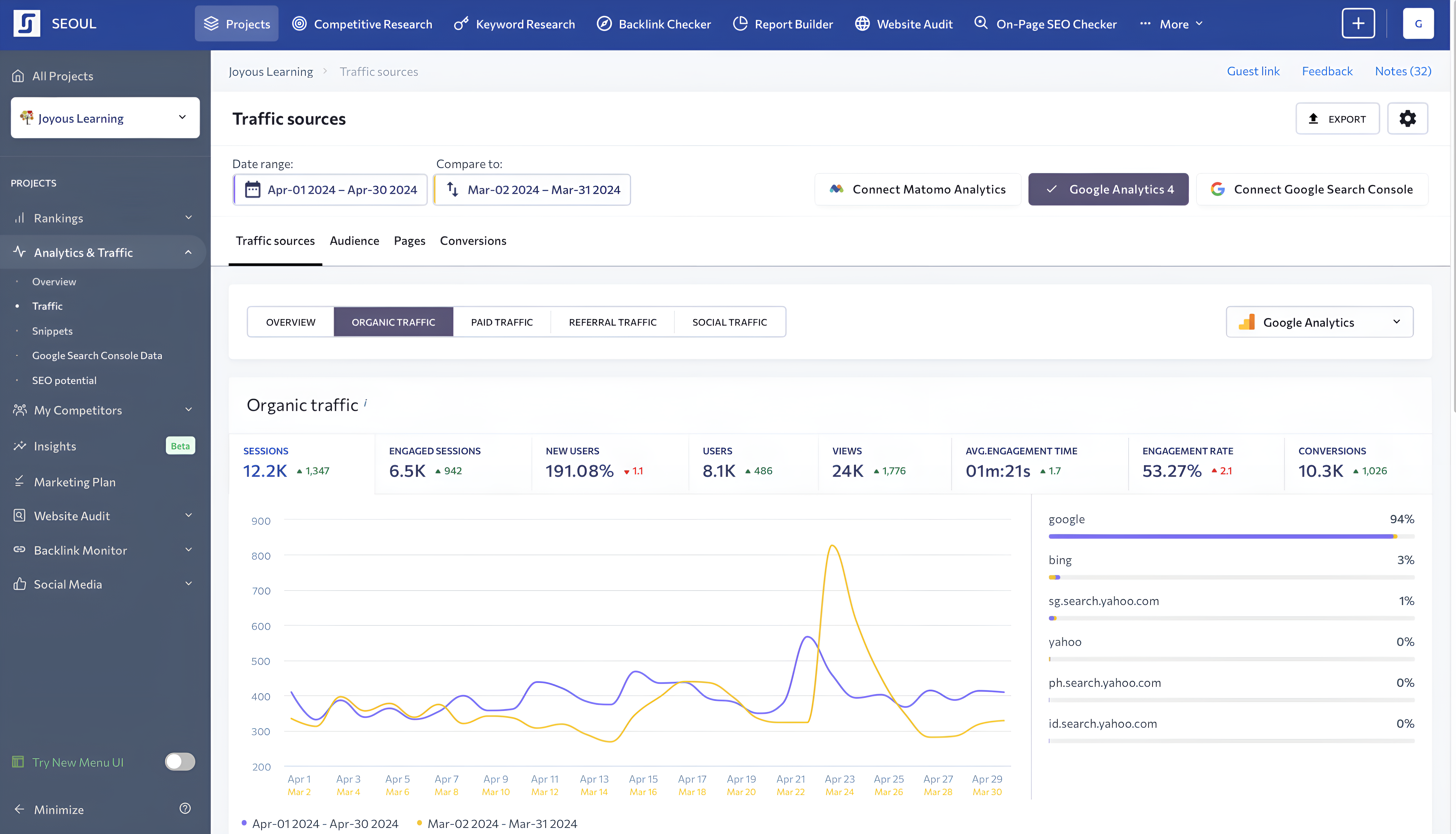Screen dimensions: 1456x834
Task: Open the More menu in the top bar
Action: pyautogui.click(x=1171, y=24)
